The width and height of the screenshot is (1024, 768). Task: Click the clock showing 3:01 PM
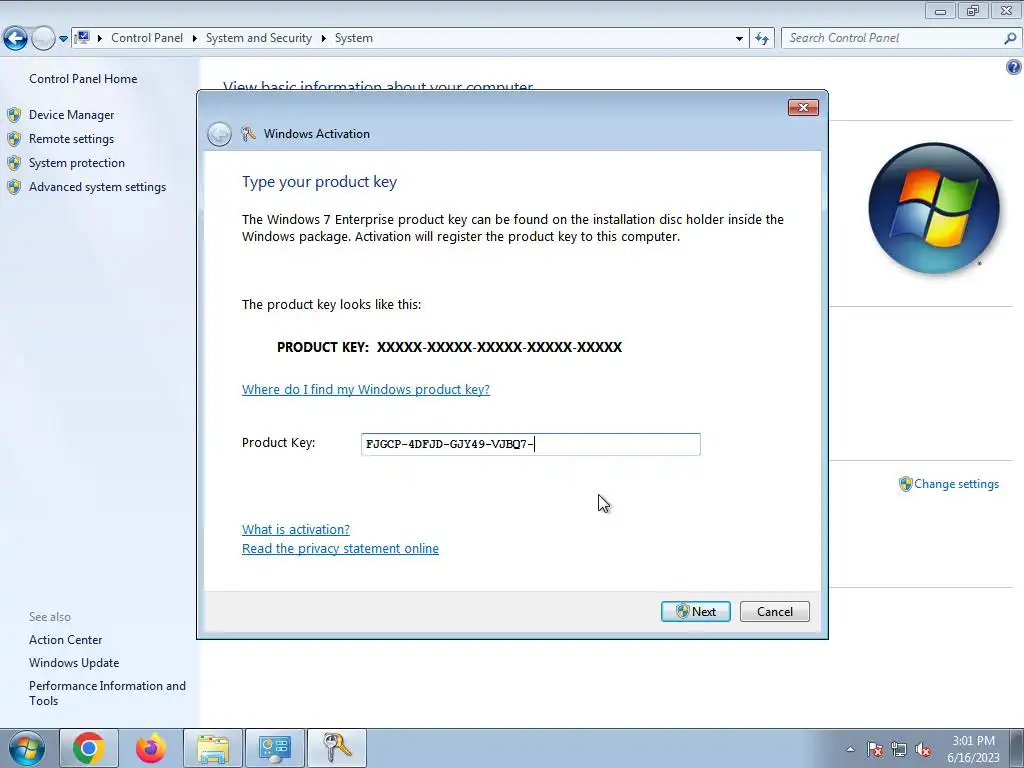pyautogui.click(x=973, y=741)
